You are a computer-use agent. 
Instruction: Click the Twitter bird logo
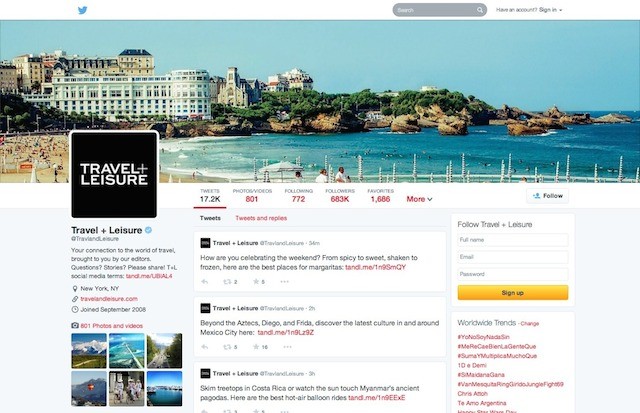coord(83,10)
